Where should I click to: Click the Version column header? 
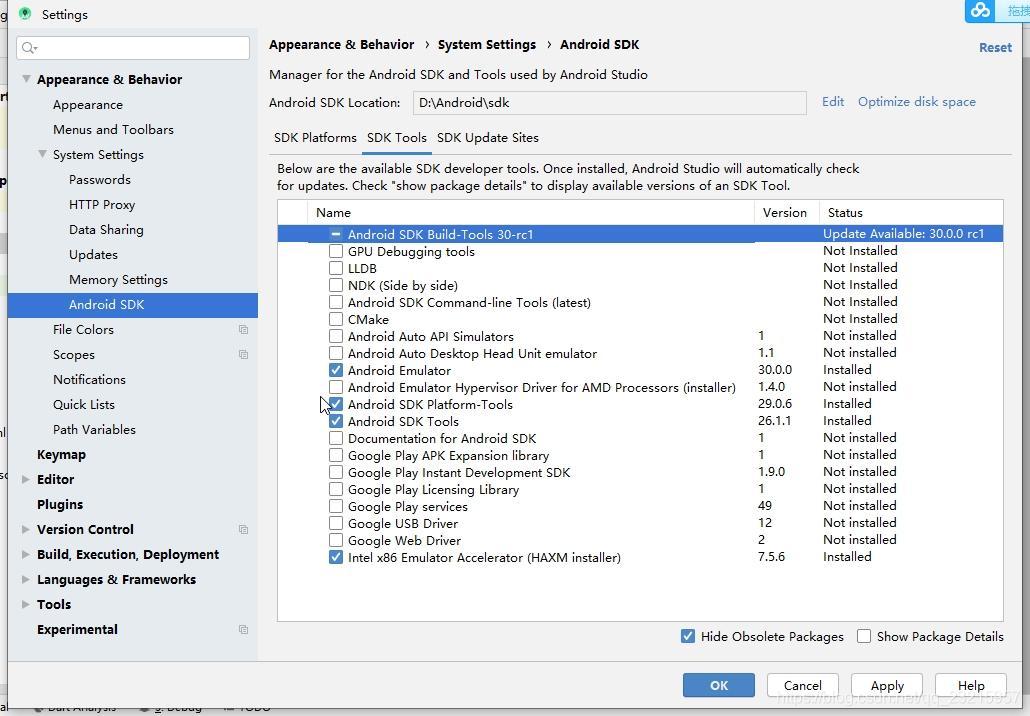tap(786, 213)
